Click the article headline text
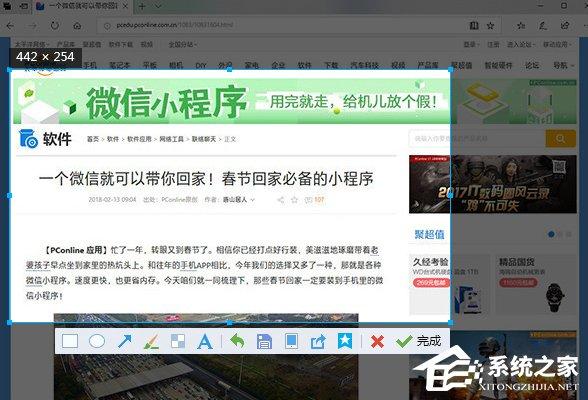 206,179
